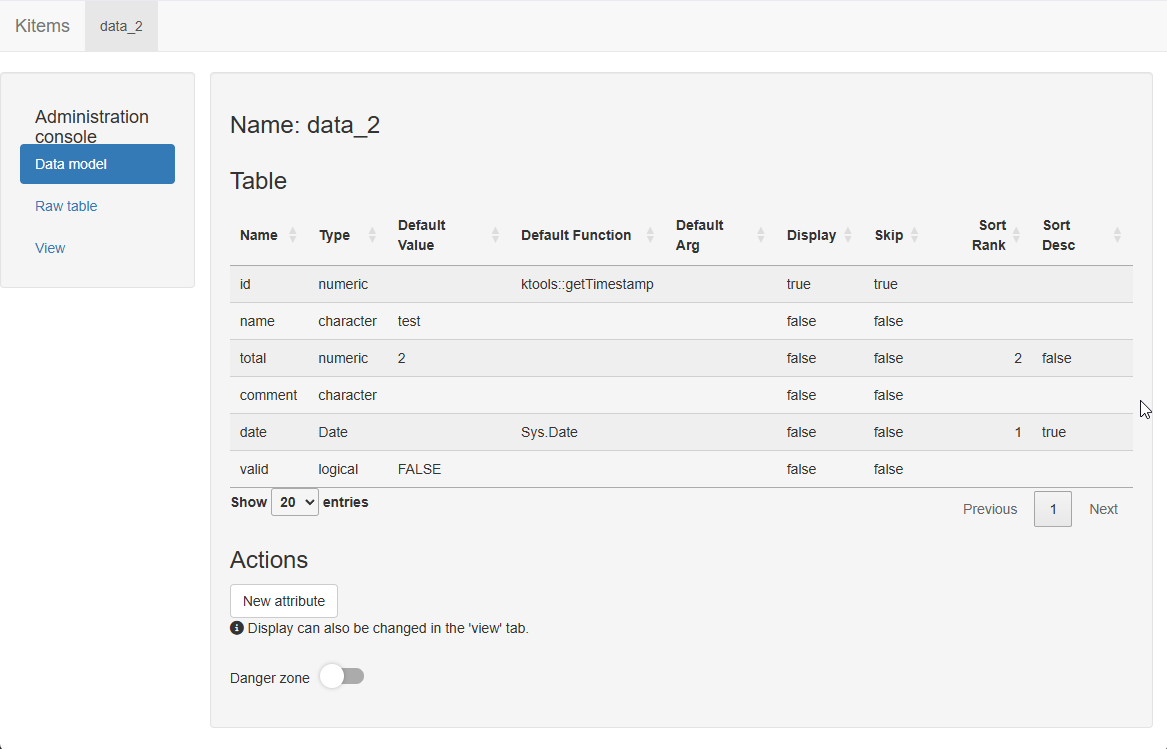Click Default Value column sort arrows
The width and height of the screenshot is (1167, 749).
[x=495, y=235]
